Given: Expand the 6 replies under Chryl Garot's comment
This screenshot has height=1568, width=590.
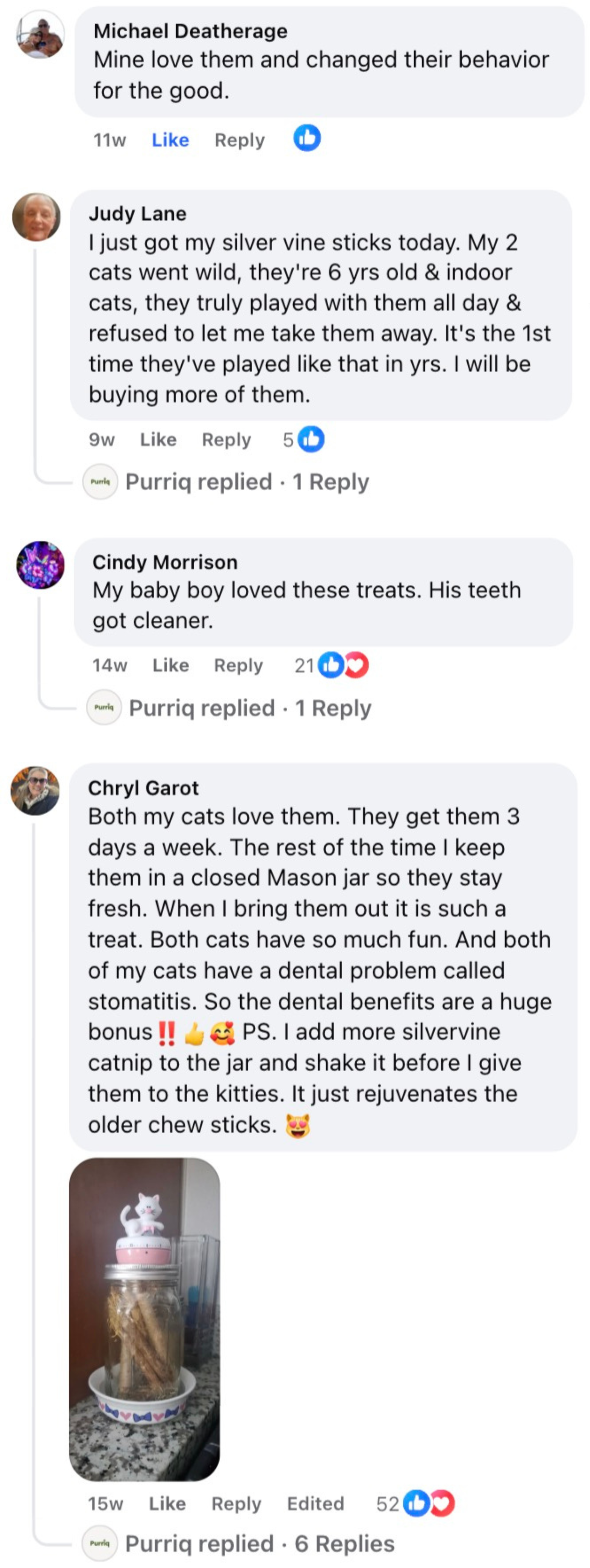Looking at the screenshot, I should click(259, 1544).
